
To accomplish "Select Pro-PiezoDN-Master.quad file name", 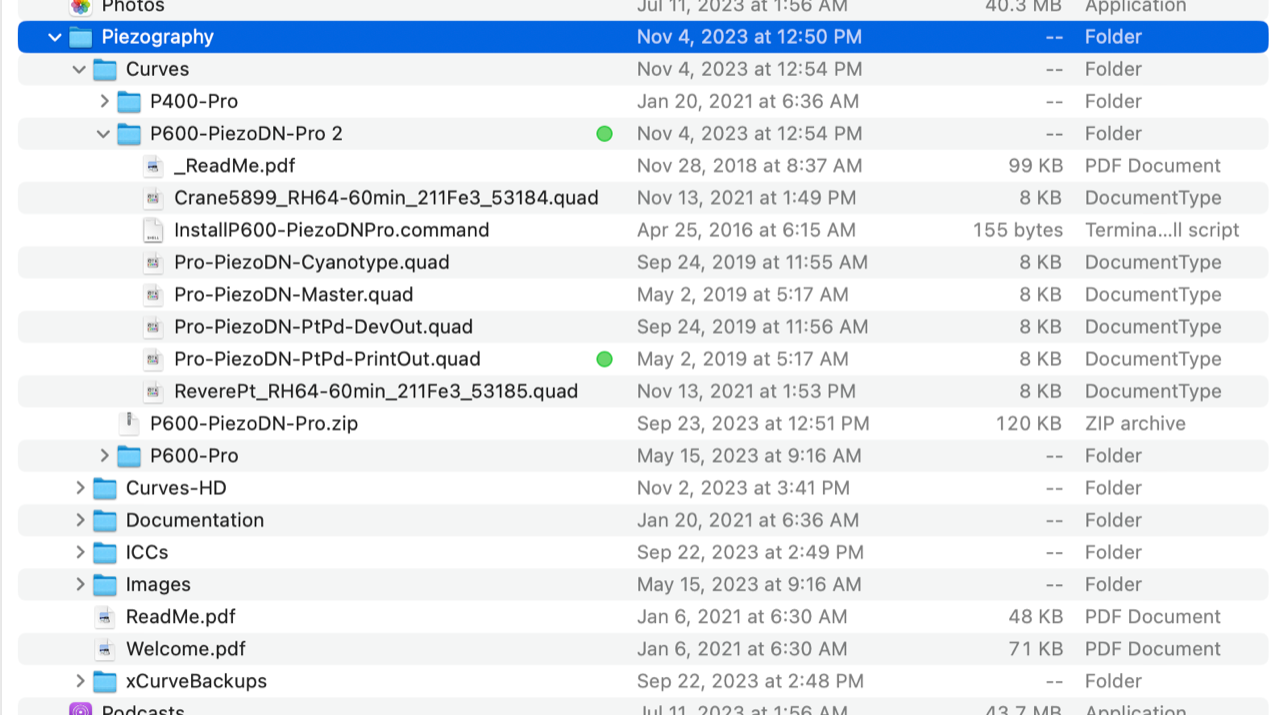I will pyautogui.click(x=294, y=294).
